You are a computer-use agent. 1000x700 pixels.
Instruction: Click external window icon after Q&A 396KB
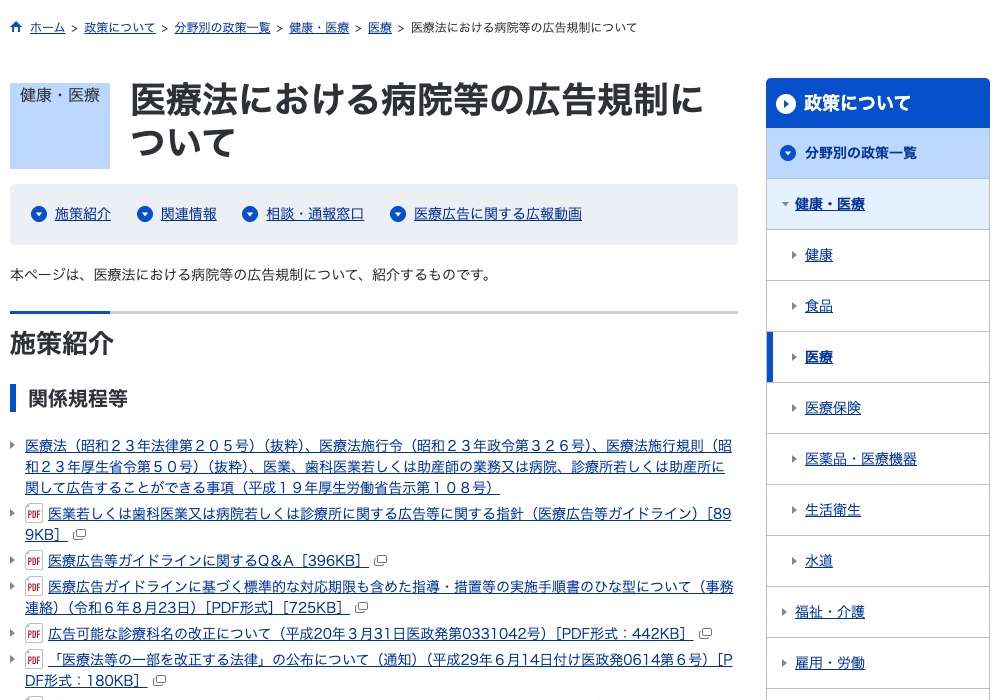[x=381, y=560]
